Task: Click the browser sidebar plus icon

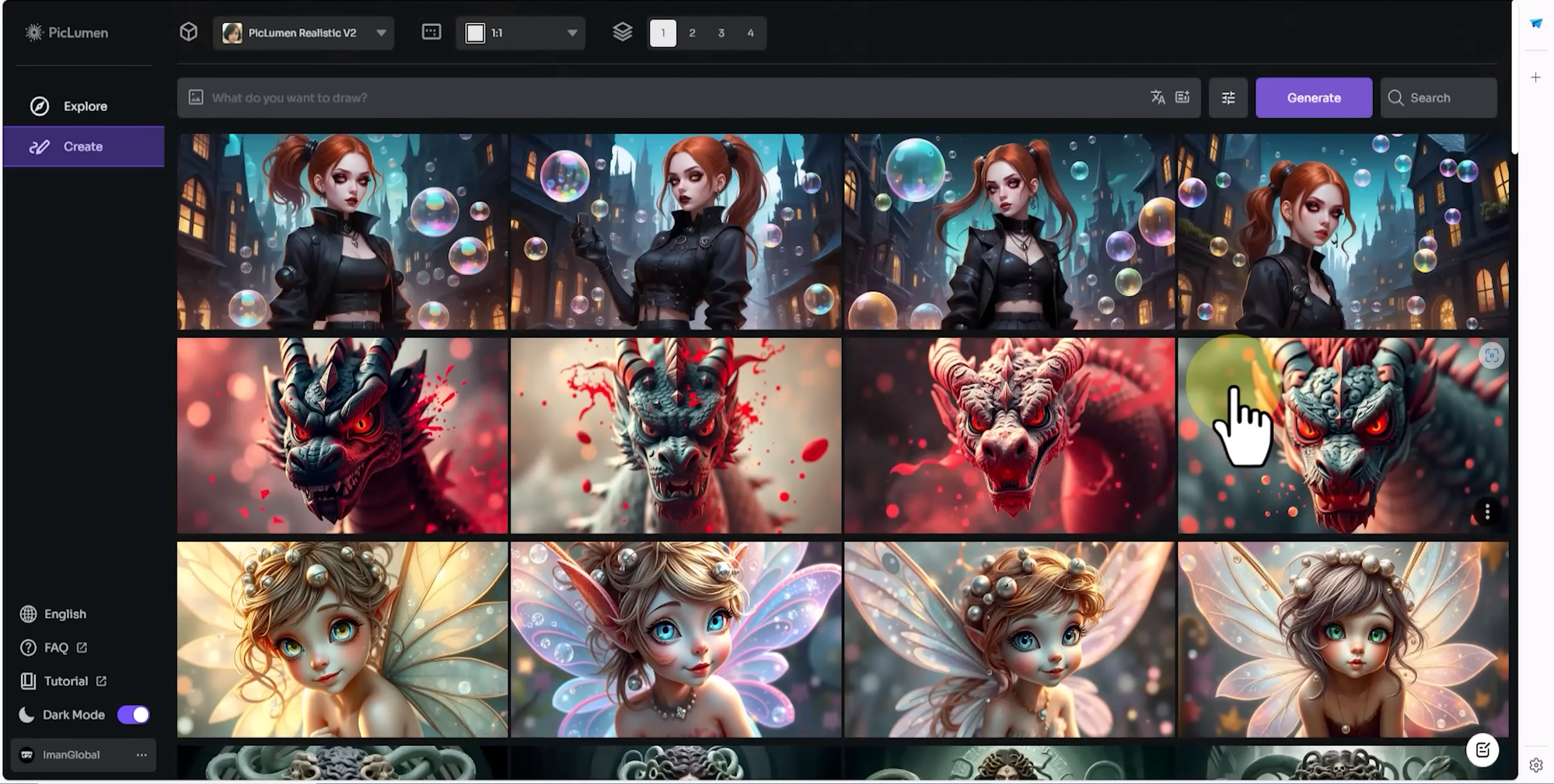Action: (1536, 77)
